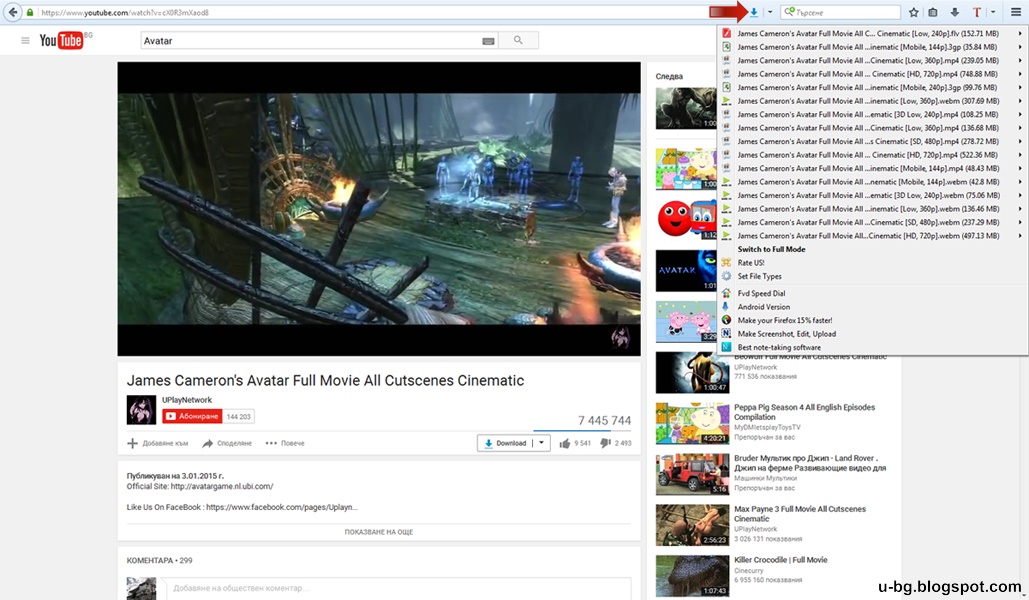Viewport: 1029px width, 600px height.
Task: Open the Повече more options menu
Action: (285, 443)
